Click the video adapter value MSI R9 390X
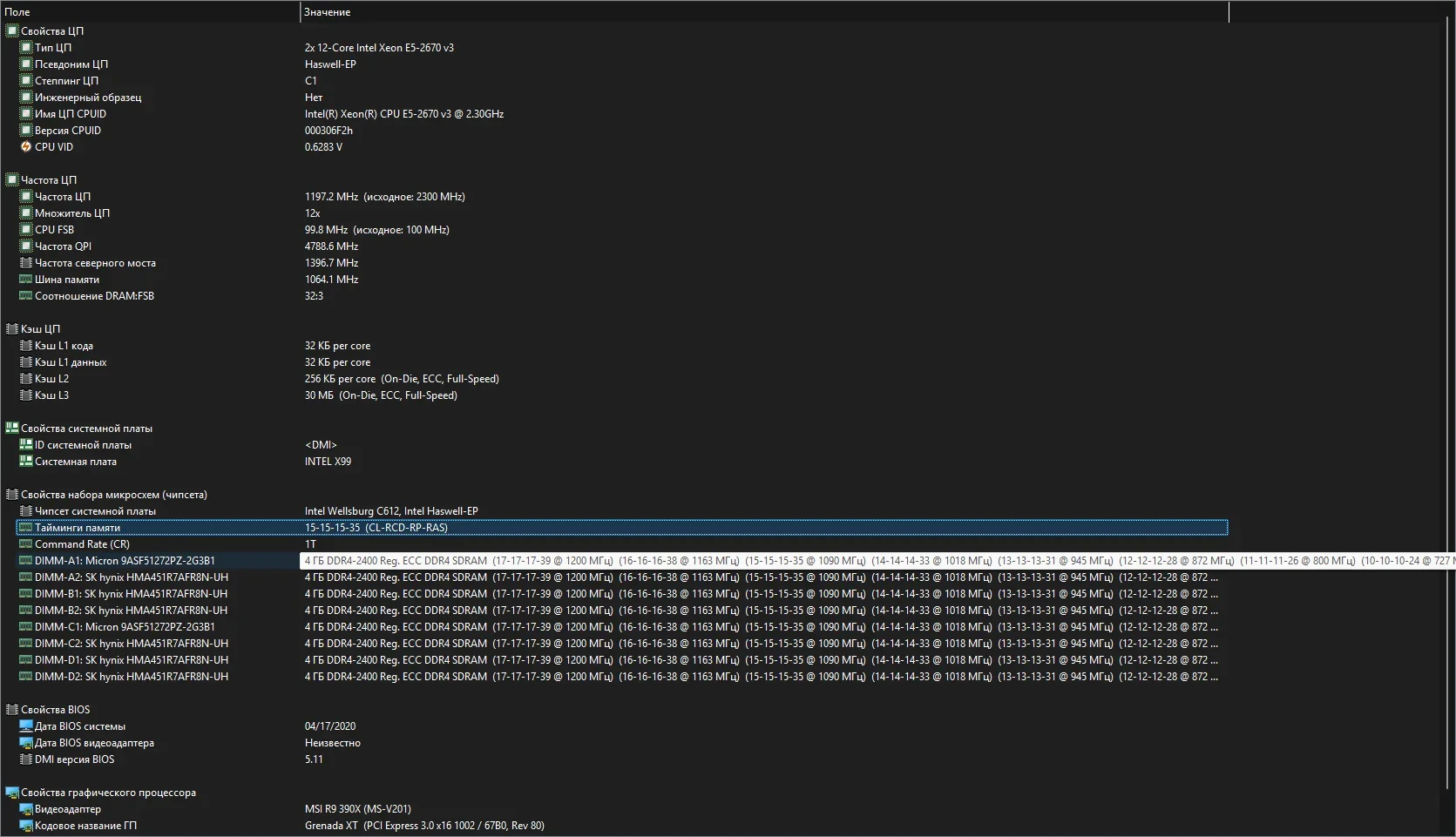1456x837 pixels. click(x=358, y=809)
